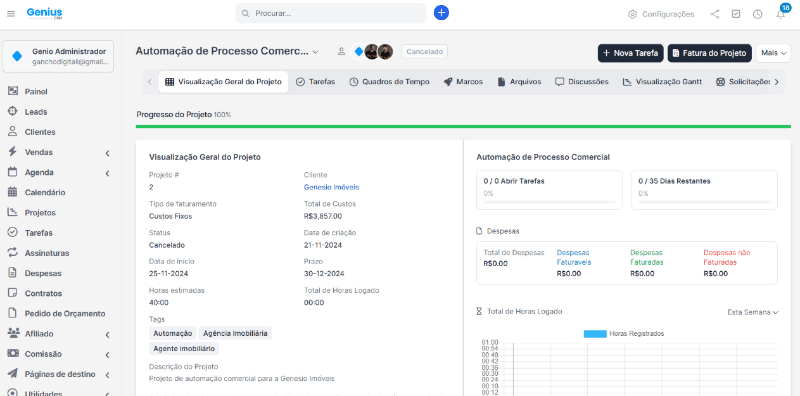Open Despesas in sidebar
Screen dimensions: 800x396
(43, 274)
